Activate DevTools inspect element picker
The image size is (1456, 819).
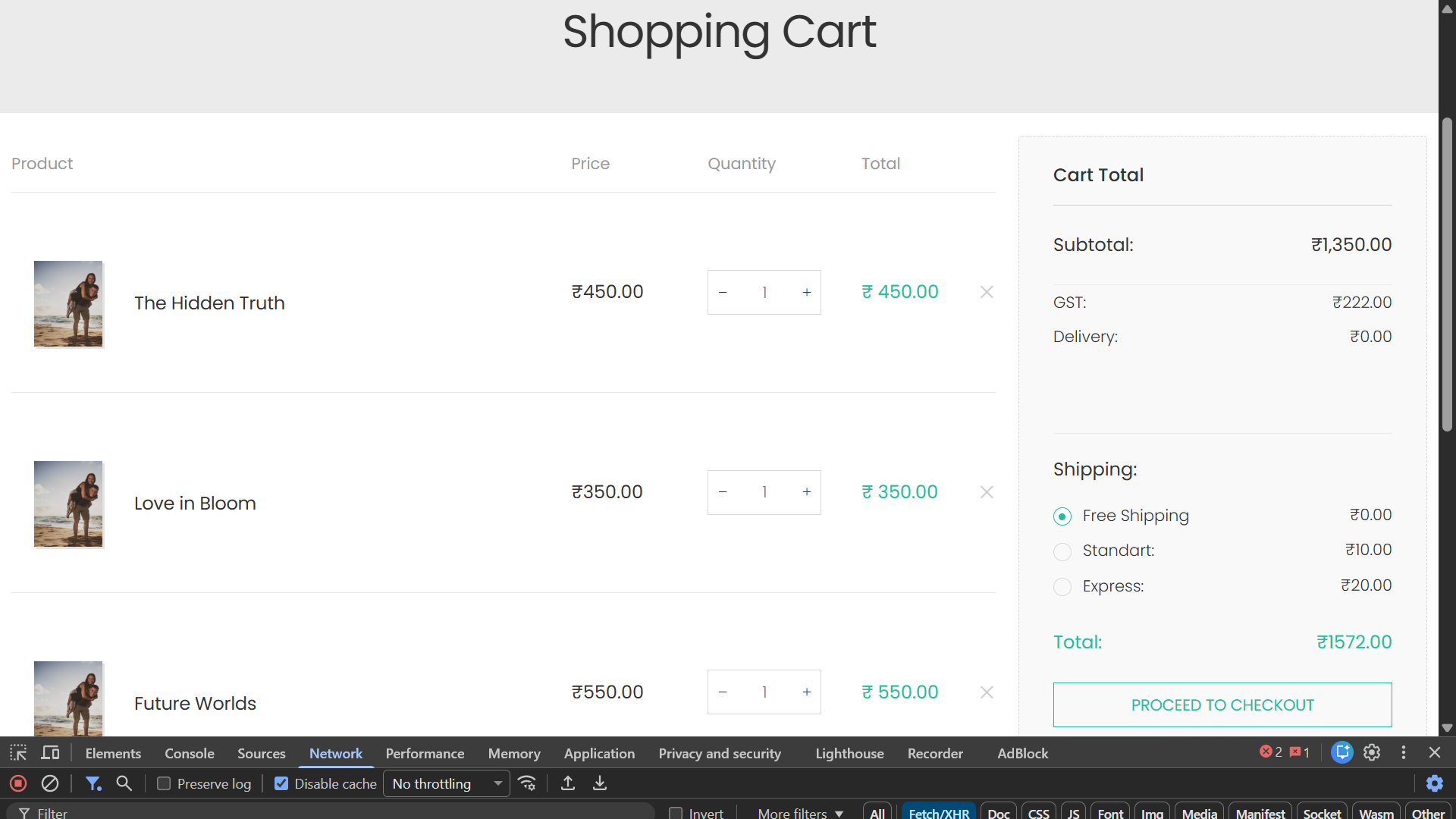tap(18, 753)
